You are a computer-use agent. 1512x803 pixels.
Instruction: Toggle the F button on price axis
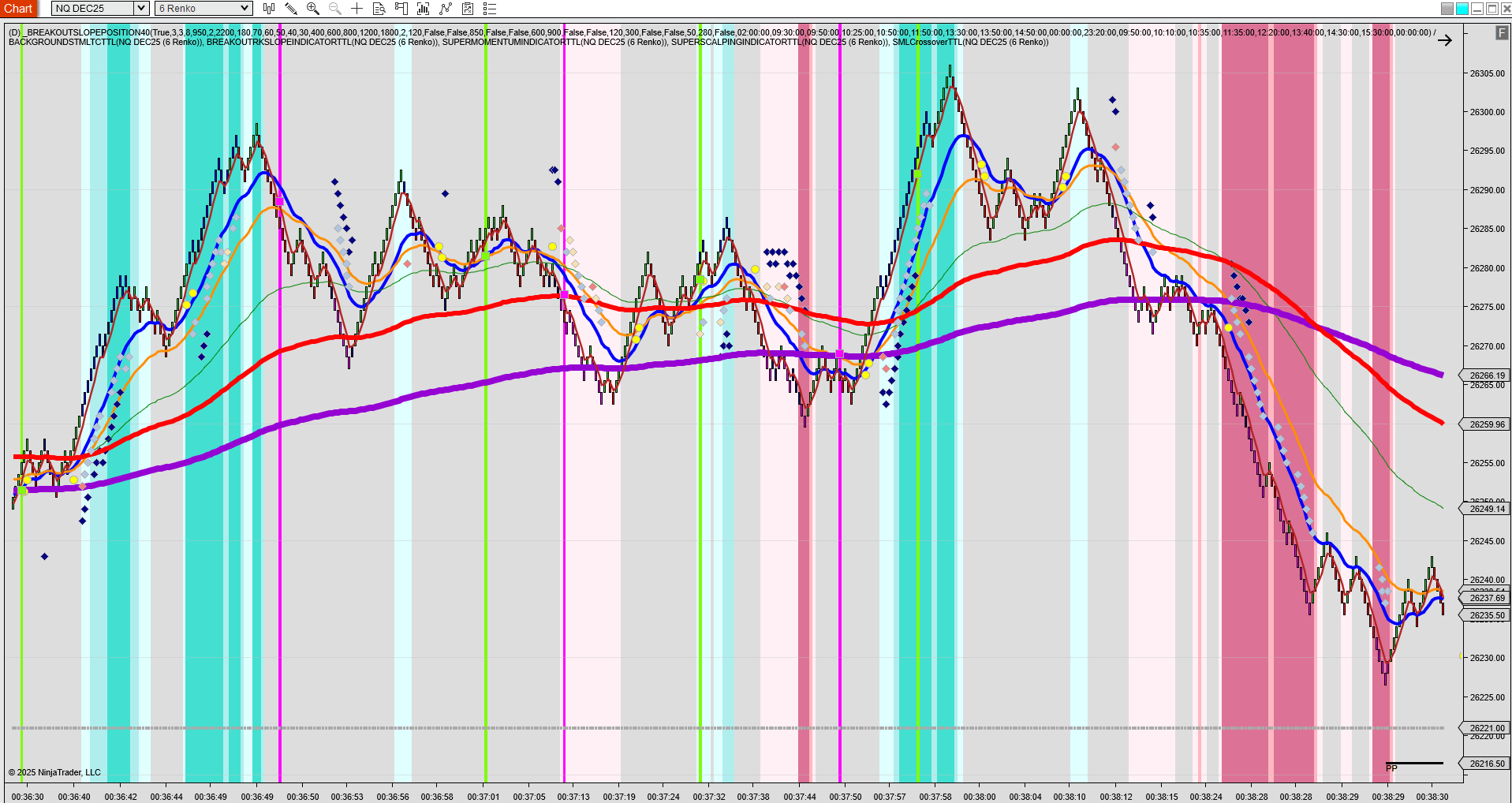point(1502,33)
